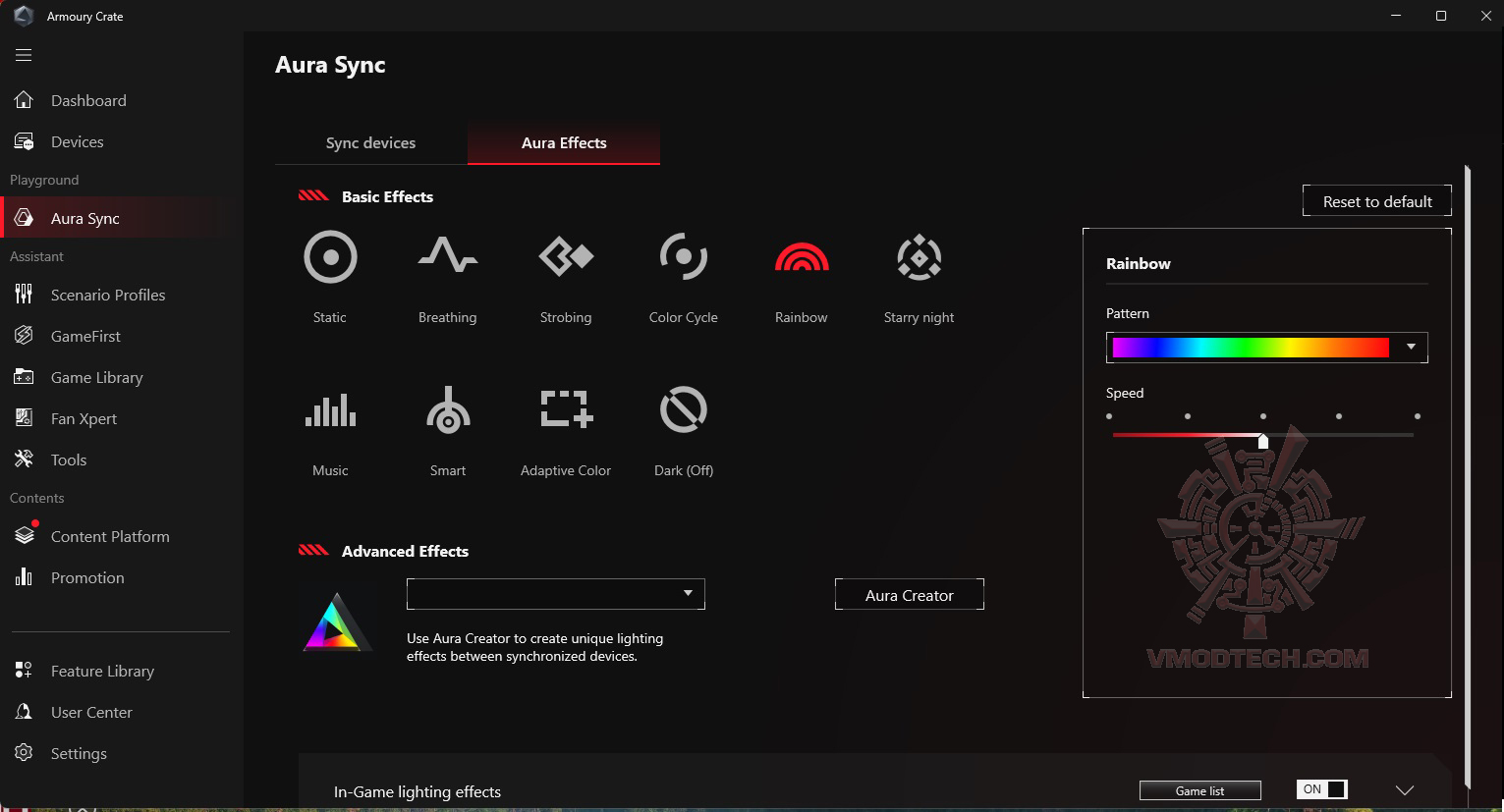
Task: Click the Settings gear icon
Action: coord(24,753)
